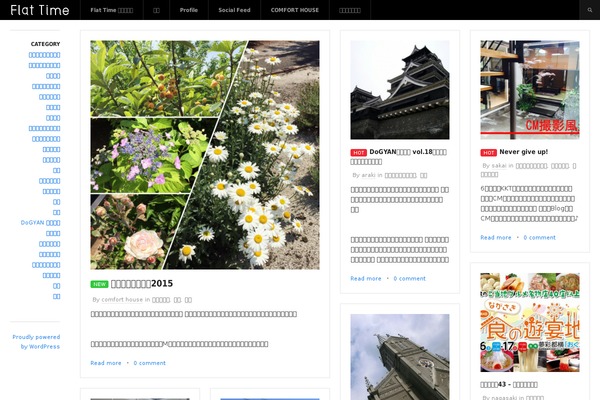Open the 'Never give up!' post title

coord(523,152)
